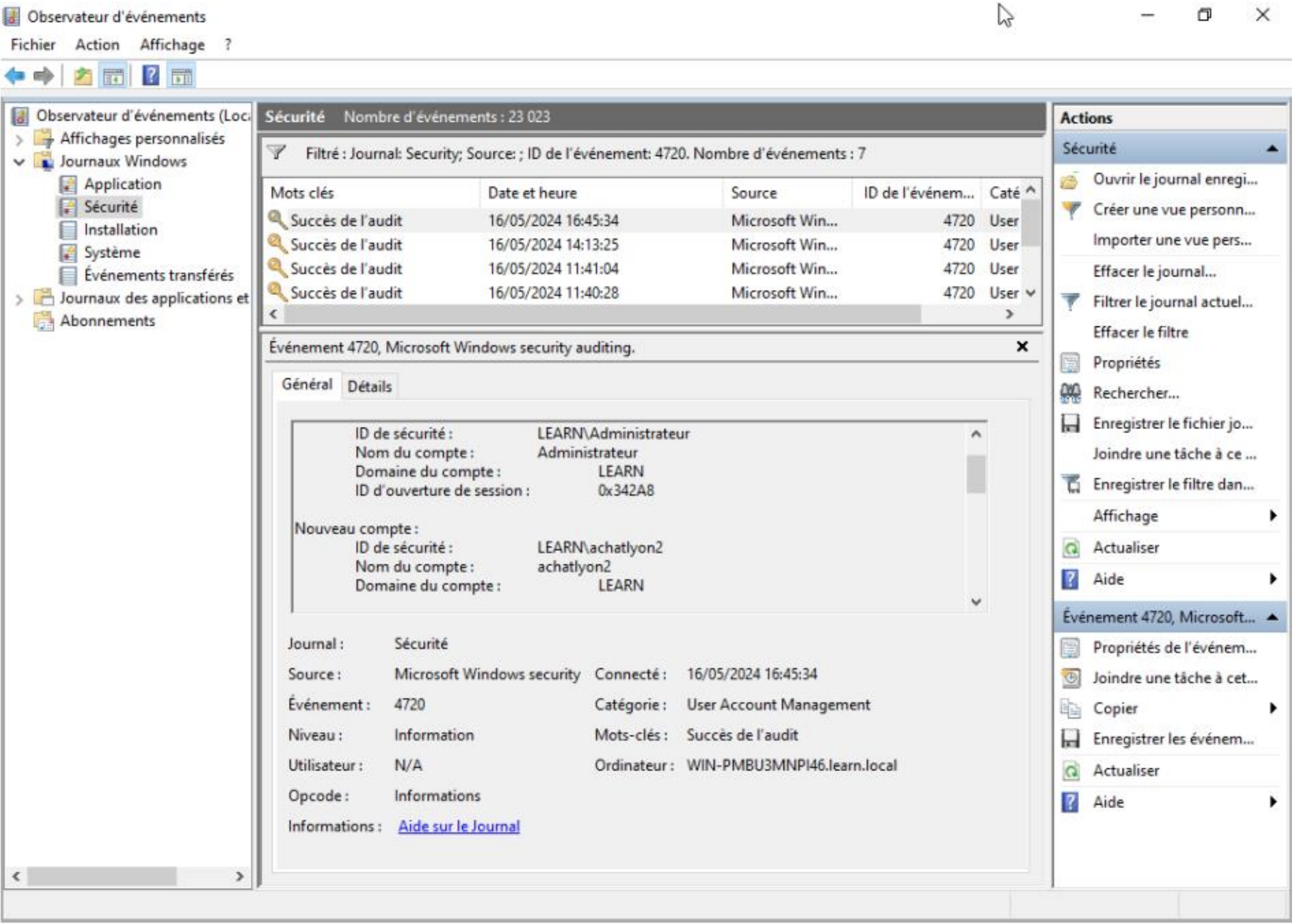Select the event dated 16/05/2024 16:45:34
Screen dimensions: 1296x924
click(x=642, y=221)
